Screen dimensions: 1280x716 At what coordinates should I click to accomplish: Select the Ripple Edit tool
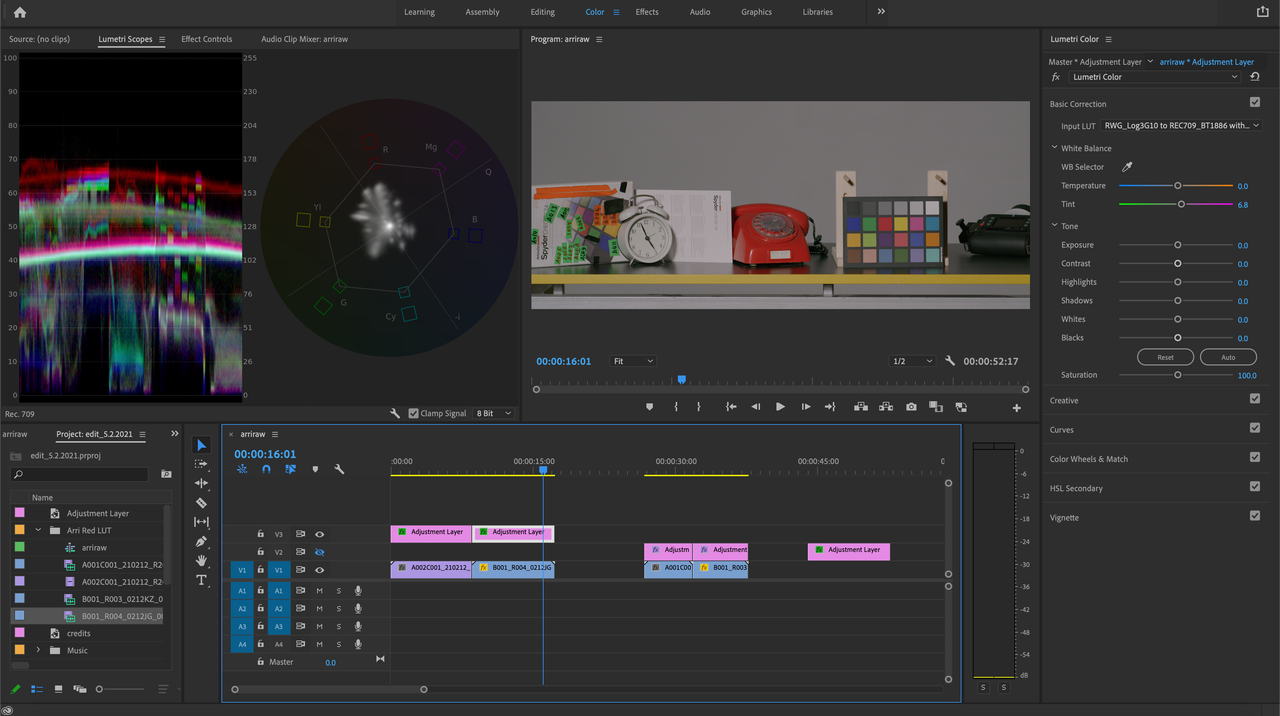[201, 483]
